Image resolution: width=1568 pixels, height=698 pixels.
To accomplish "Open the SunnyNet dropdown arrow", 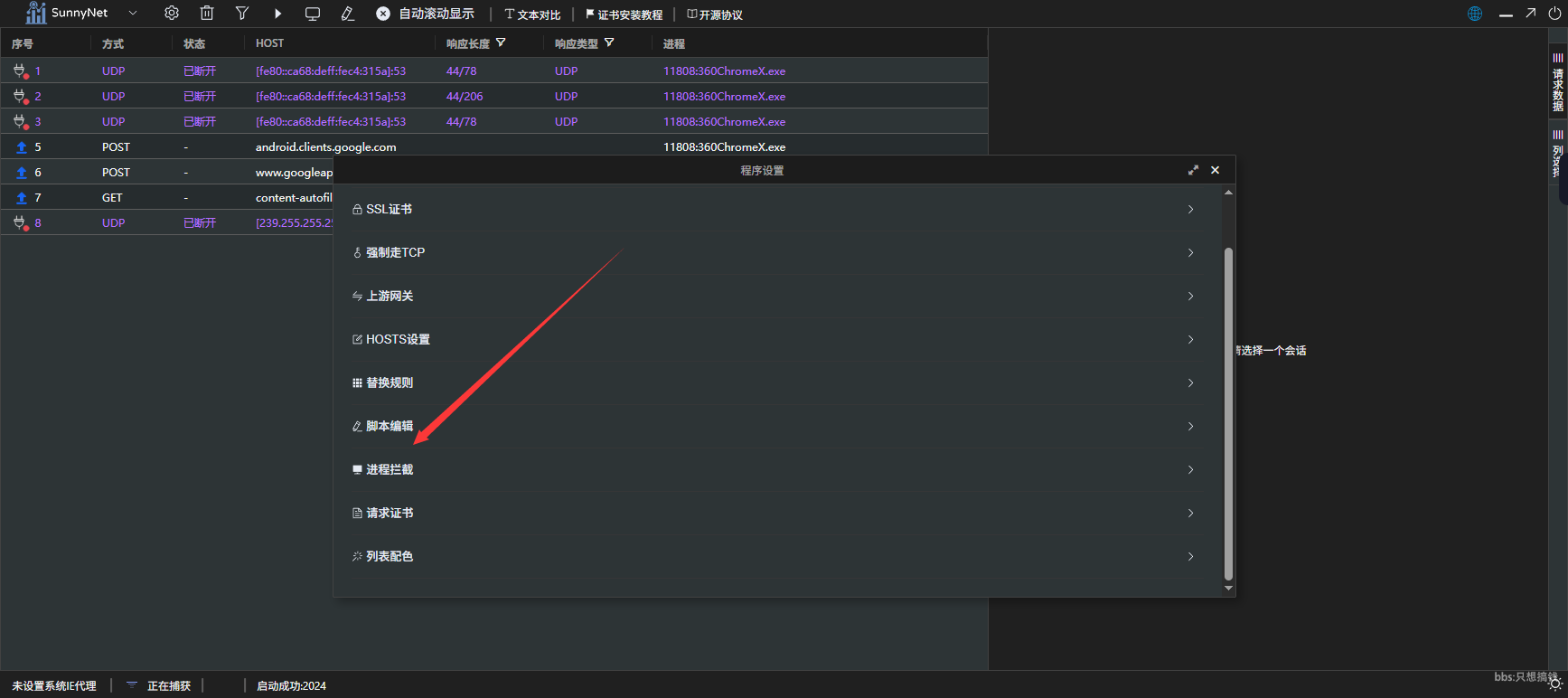I will [x=133, y=14].
